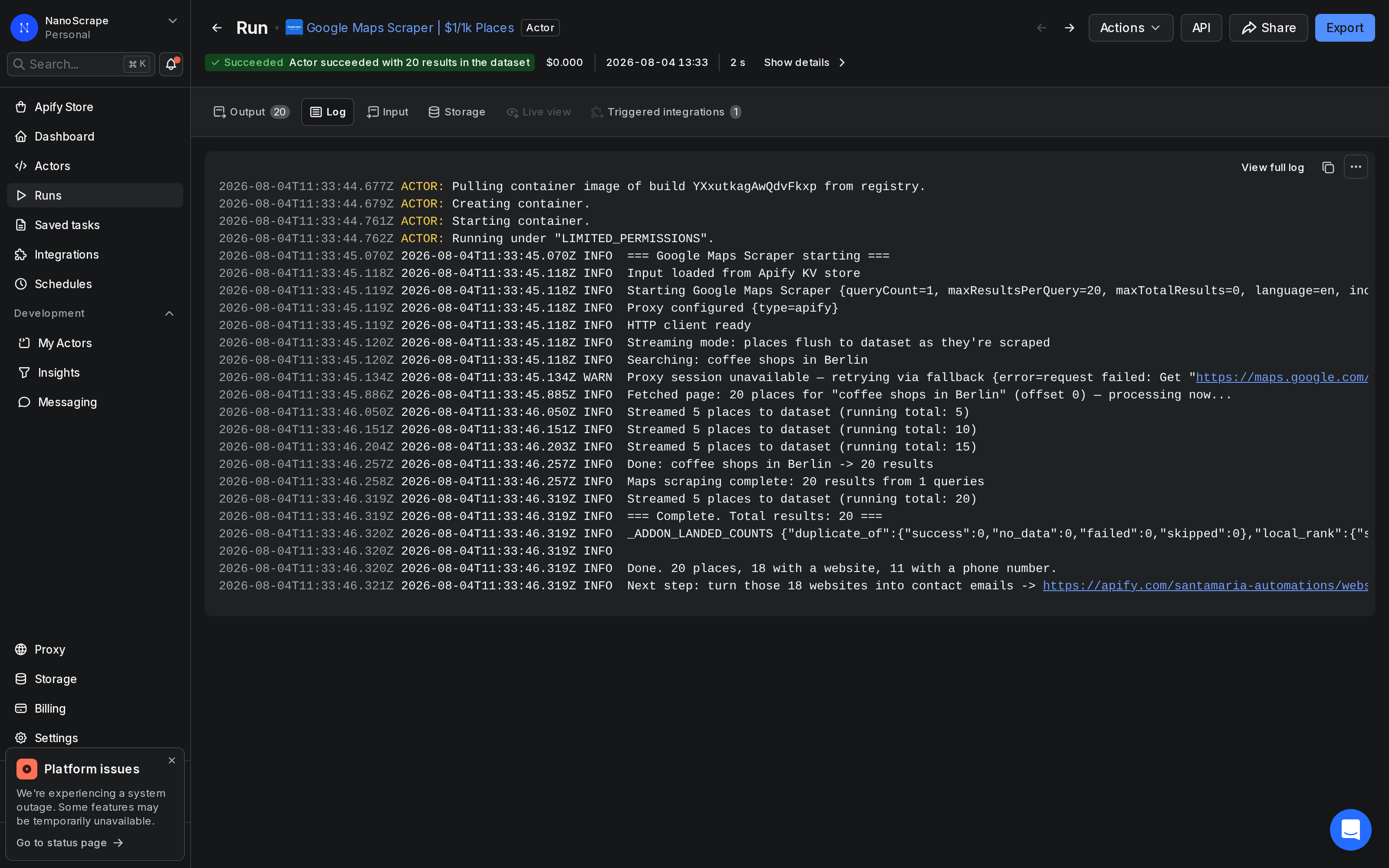Open Actors in the sidebar
1389x868 pixels.
95,166
